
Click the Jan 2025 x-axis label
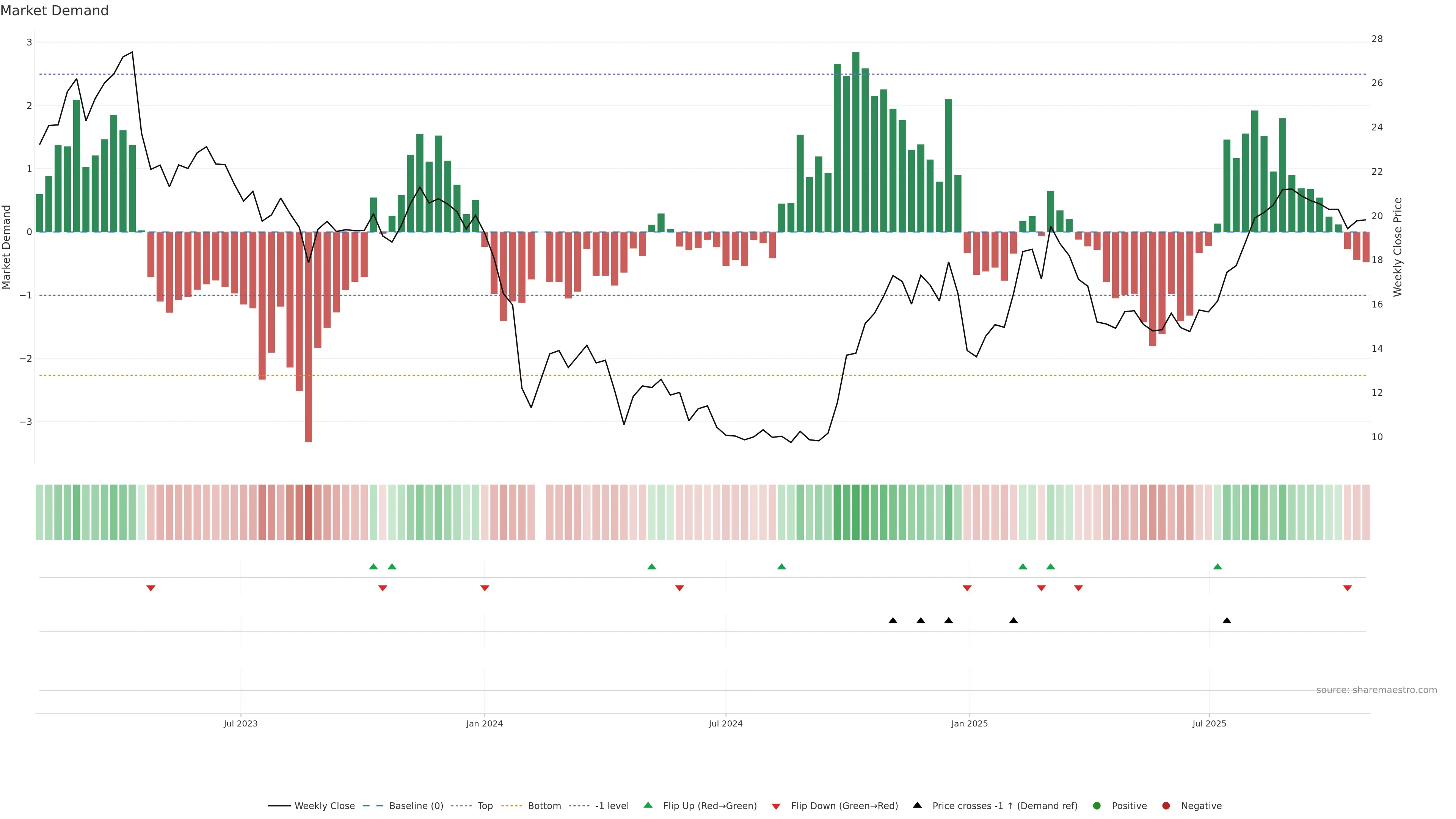click(x=970, y=723)
